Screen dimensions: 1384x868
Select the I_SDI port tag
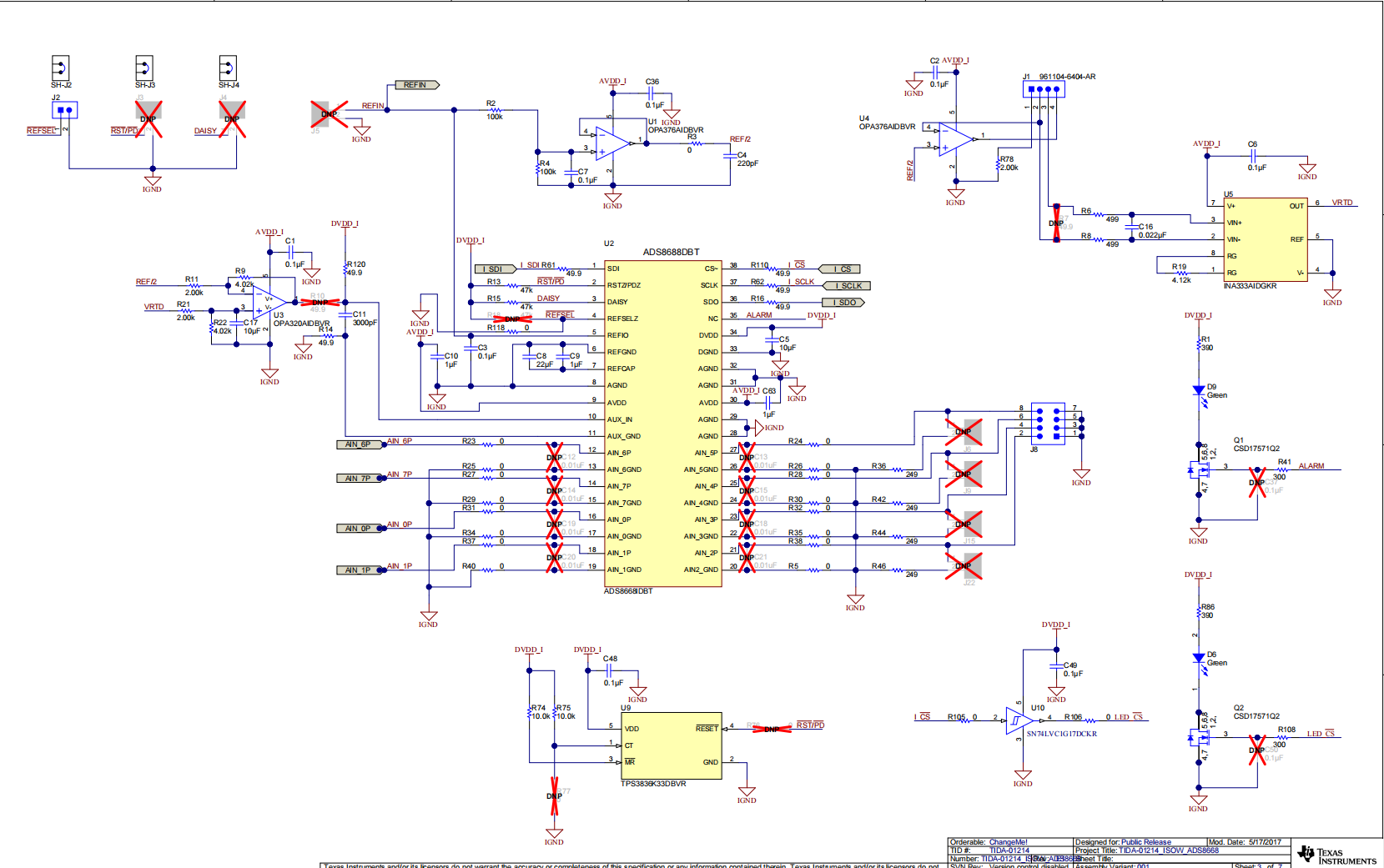495,269
